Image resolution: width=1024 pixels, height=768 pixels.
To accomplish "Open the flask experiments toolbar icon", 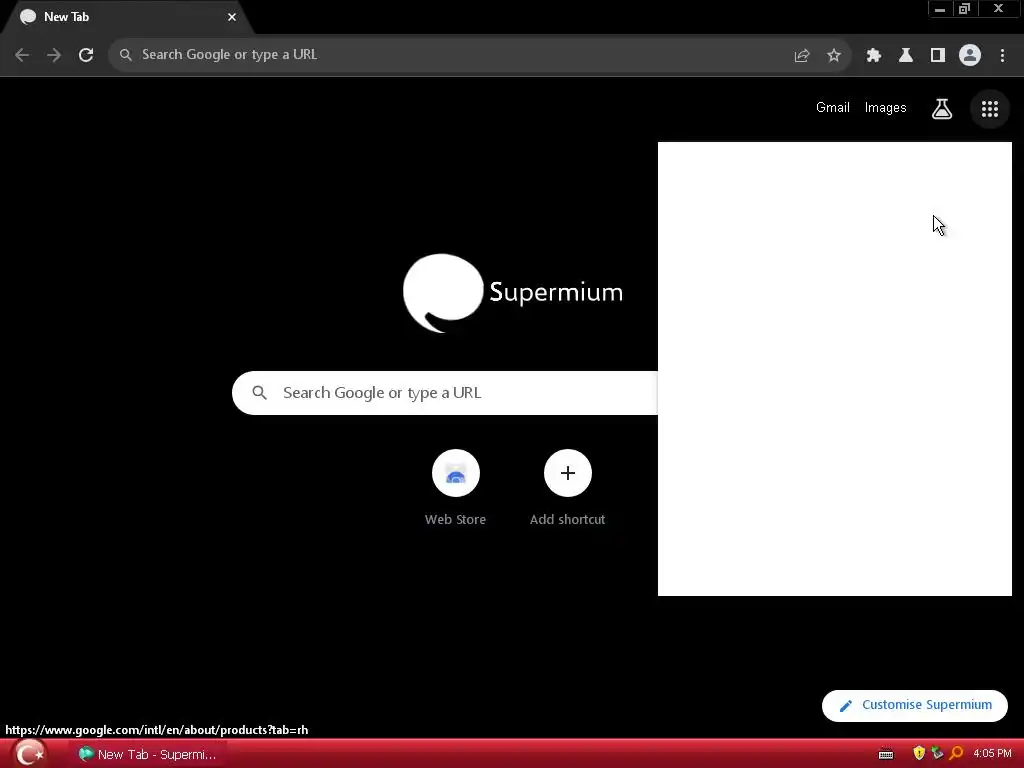I will (905, 56).
